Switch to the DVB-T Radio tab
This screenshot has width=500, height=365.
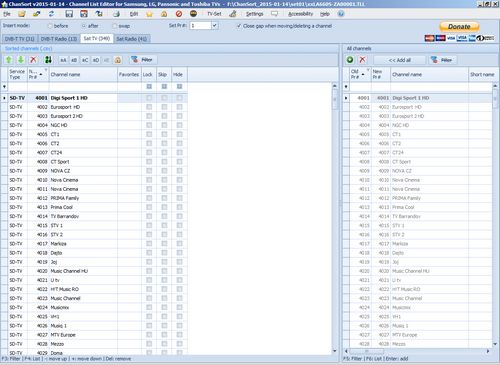coord(59,39)
